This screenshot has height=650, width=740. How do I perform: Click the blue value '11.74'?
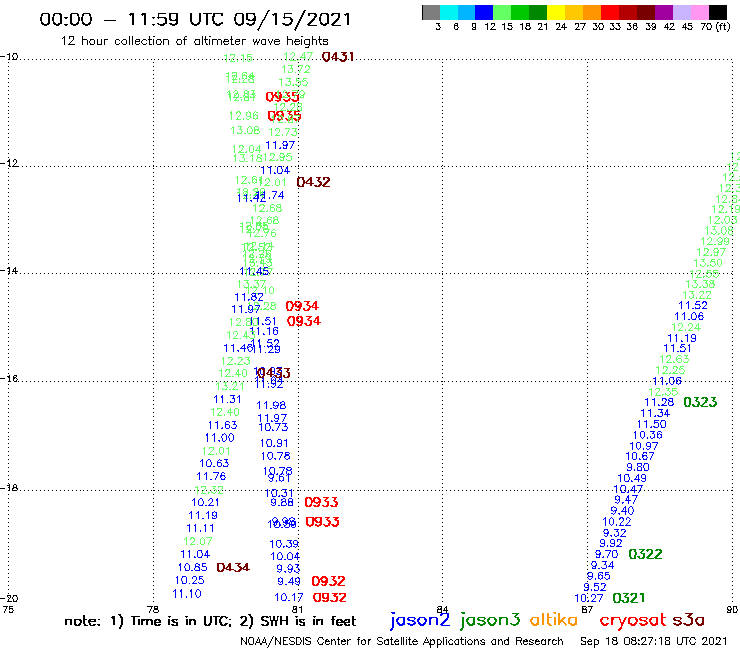(271, 195)
